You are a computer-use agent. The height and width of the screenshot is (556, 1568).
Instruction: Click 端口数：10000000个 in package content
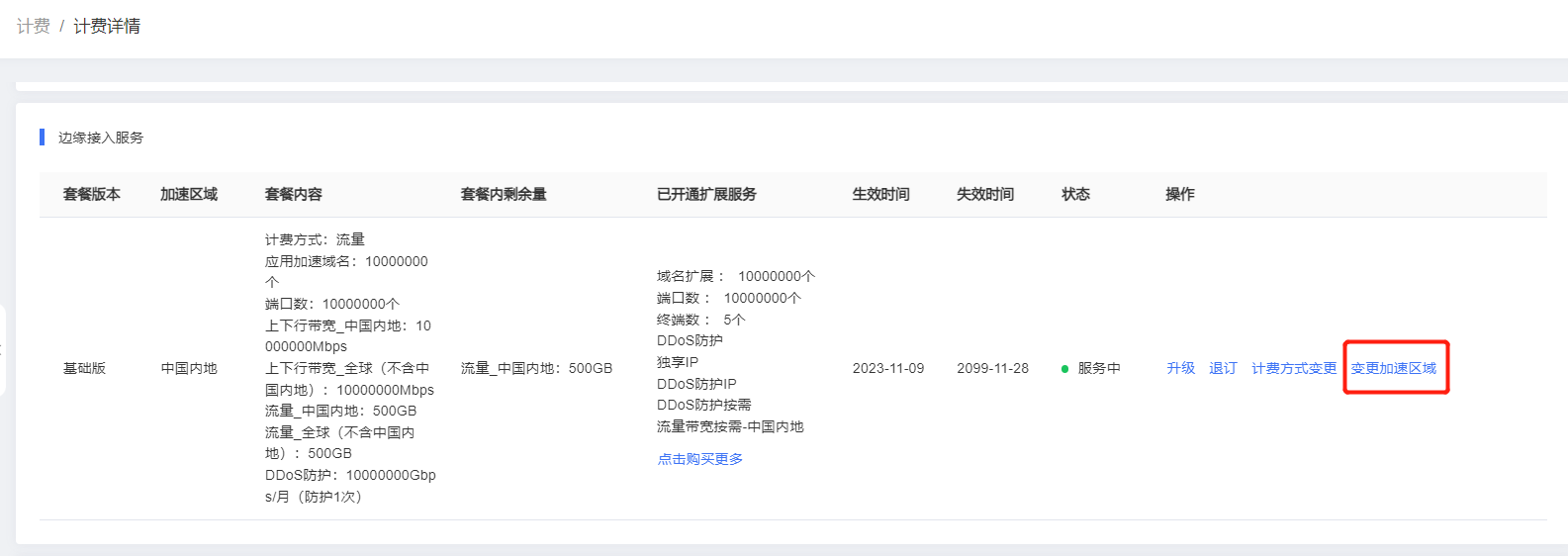332,304
